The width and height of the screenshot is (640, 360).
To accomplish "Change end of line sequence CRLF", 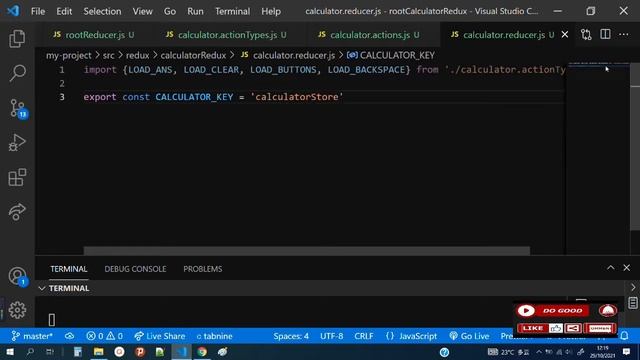I will coord(364,336).
